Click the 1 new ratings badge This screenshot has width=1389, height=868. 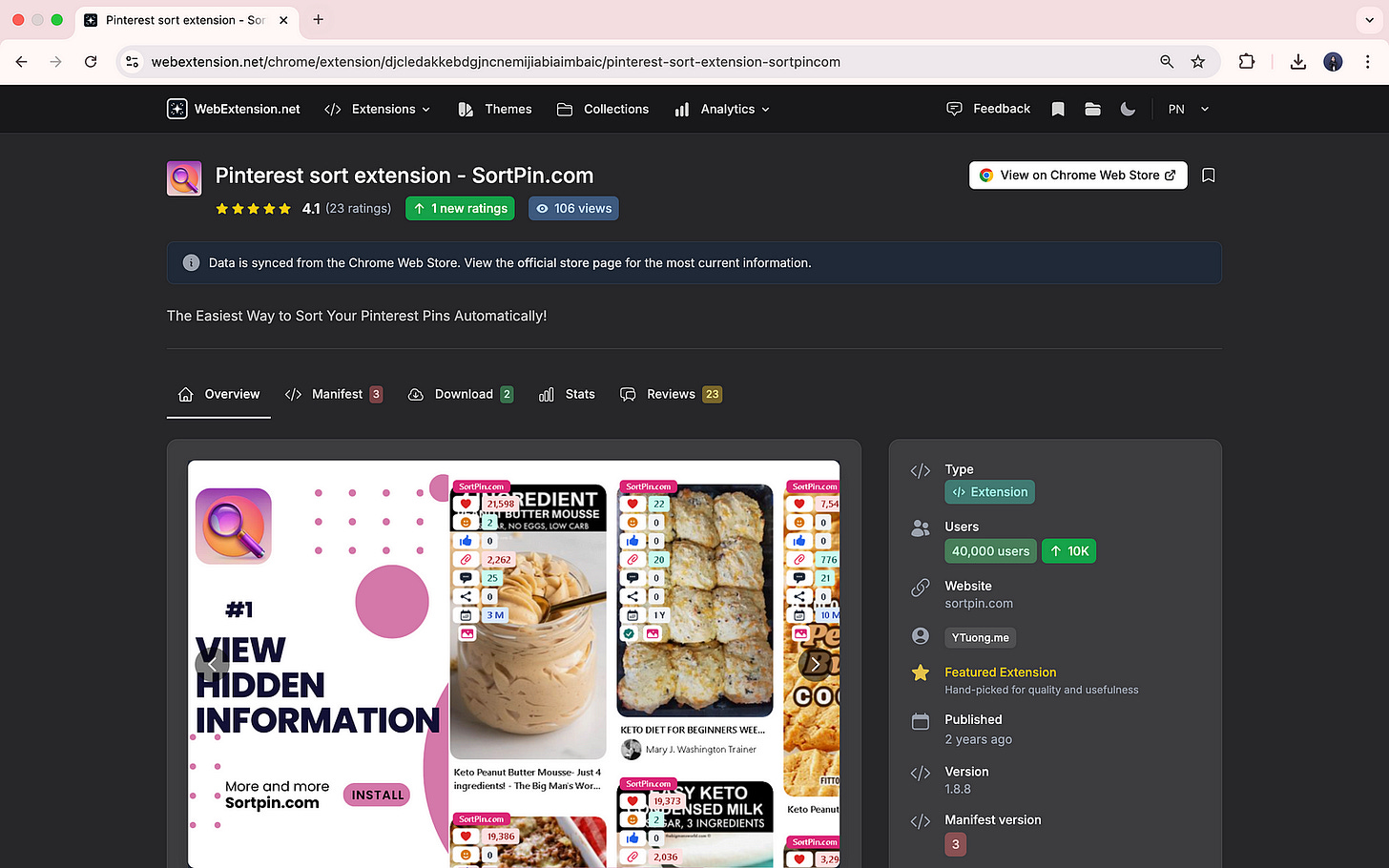point(460,208)
